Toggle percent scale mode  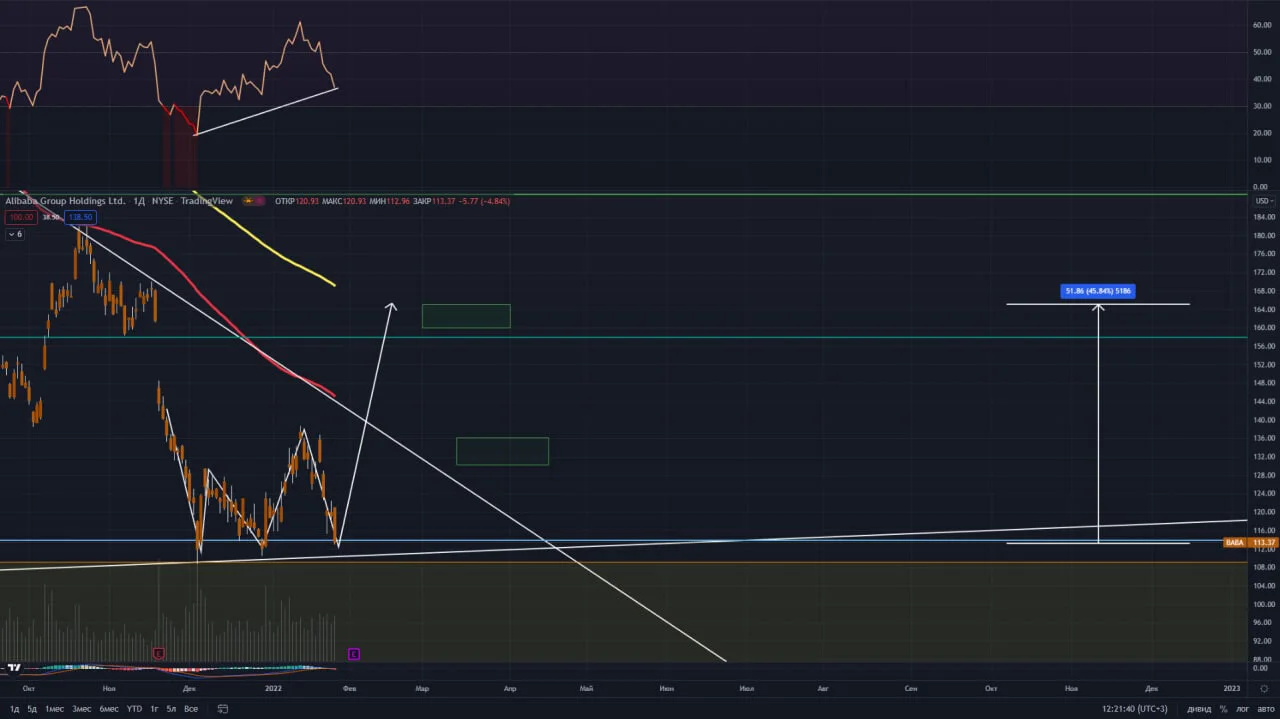(x=1223, y=709)
